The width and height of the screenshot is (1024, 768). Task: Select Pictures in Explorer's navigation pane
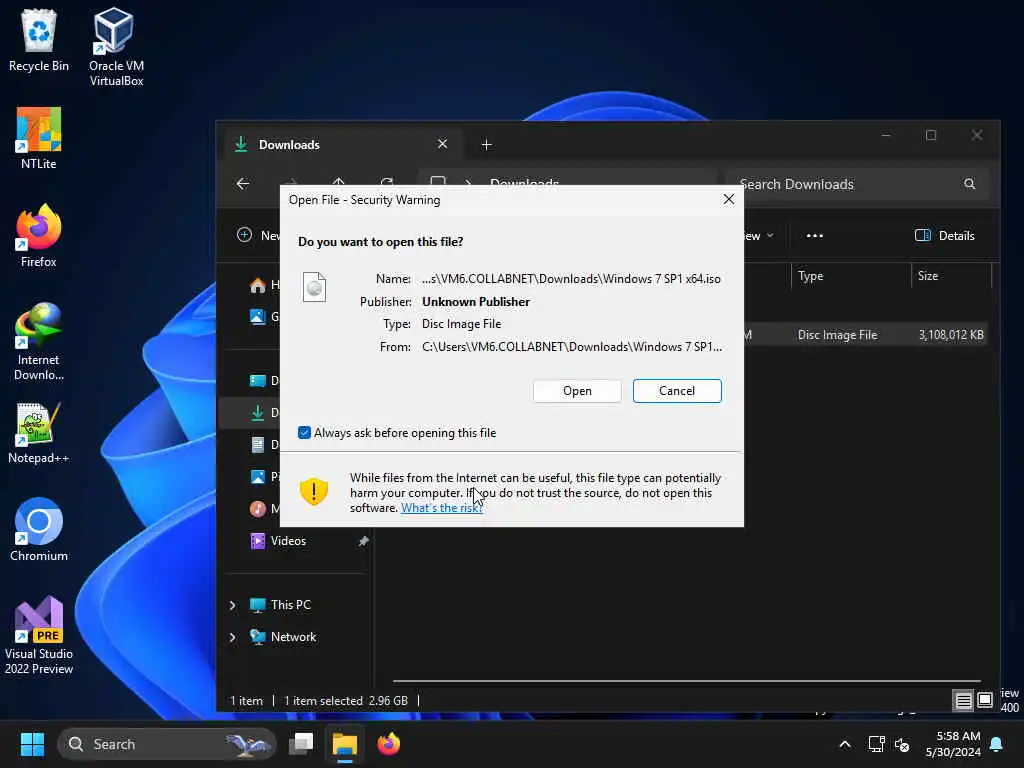pos(264,477)
